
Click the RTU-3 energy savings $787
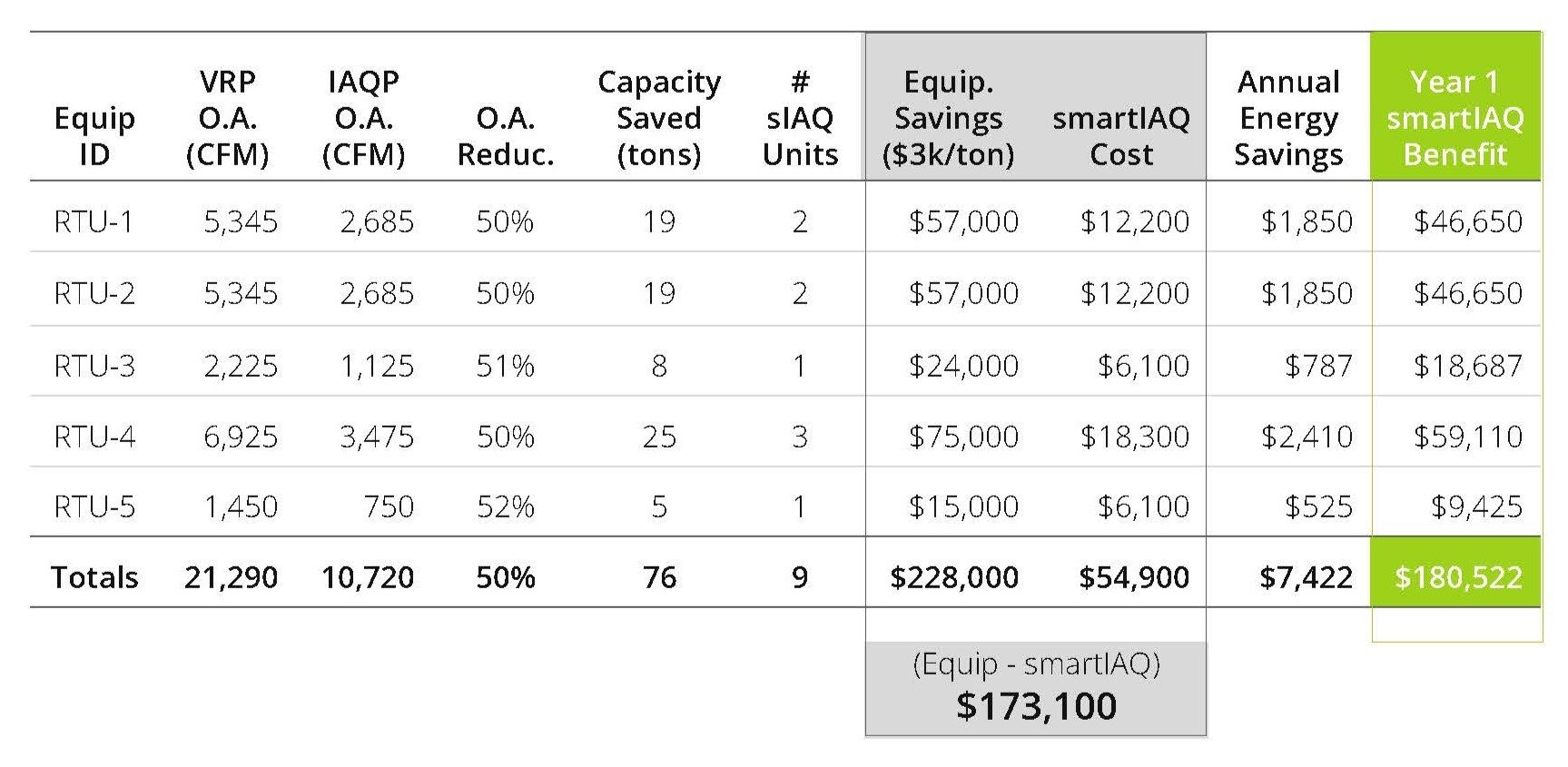pos(1318,366)
